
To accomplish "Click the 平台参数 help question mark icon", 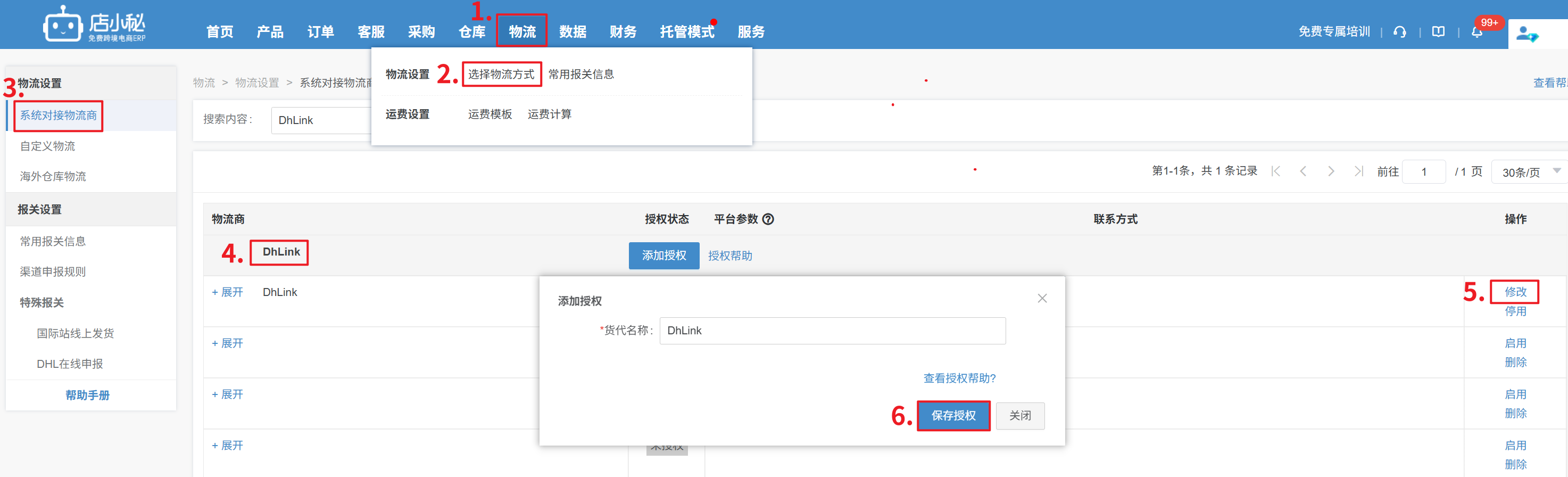I will click(768, 219).
